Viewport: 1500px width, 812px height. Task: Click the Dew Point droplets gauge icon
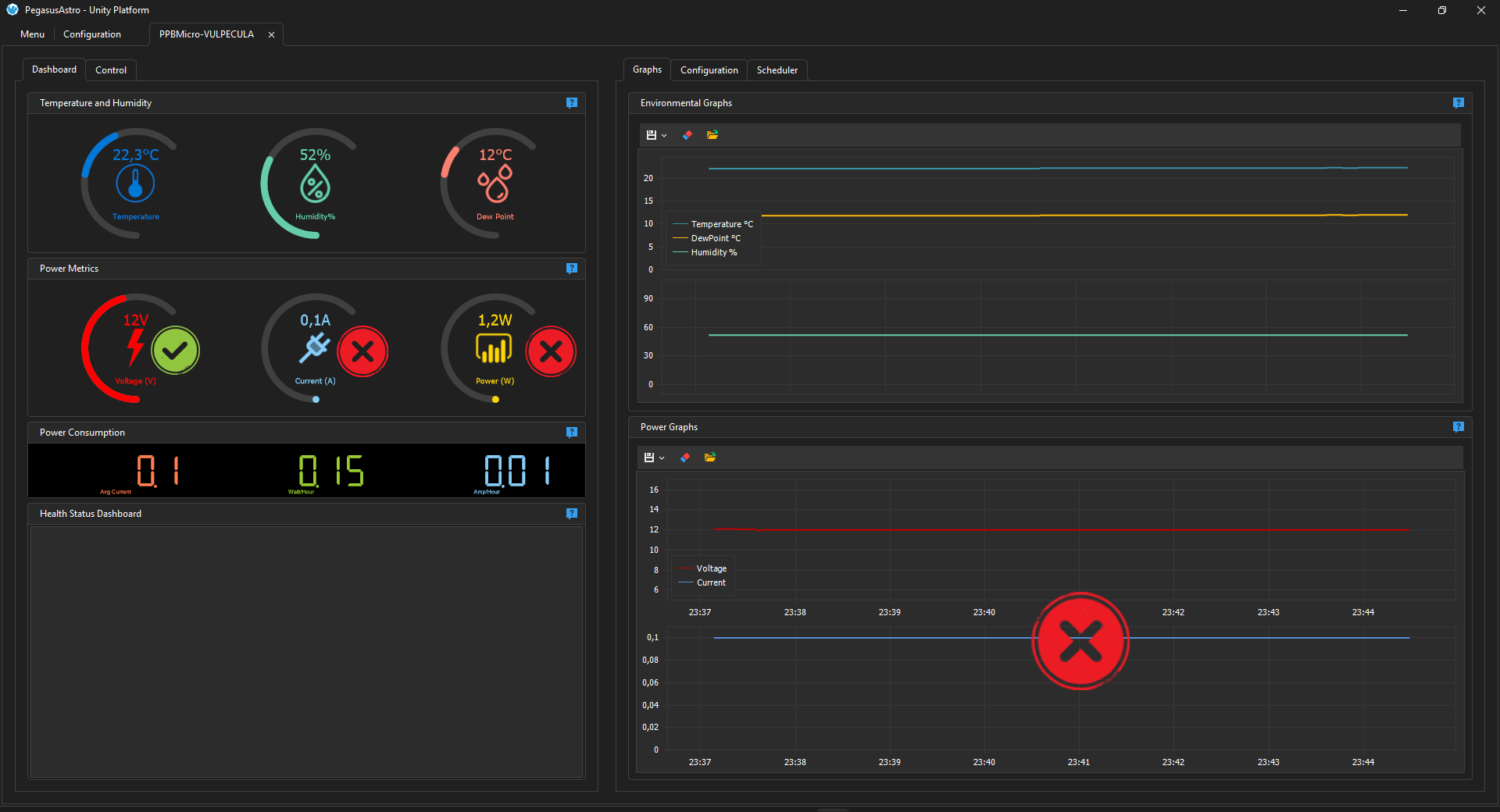495,184
